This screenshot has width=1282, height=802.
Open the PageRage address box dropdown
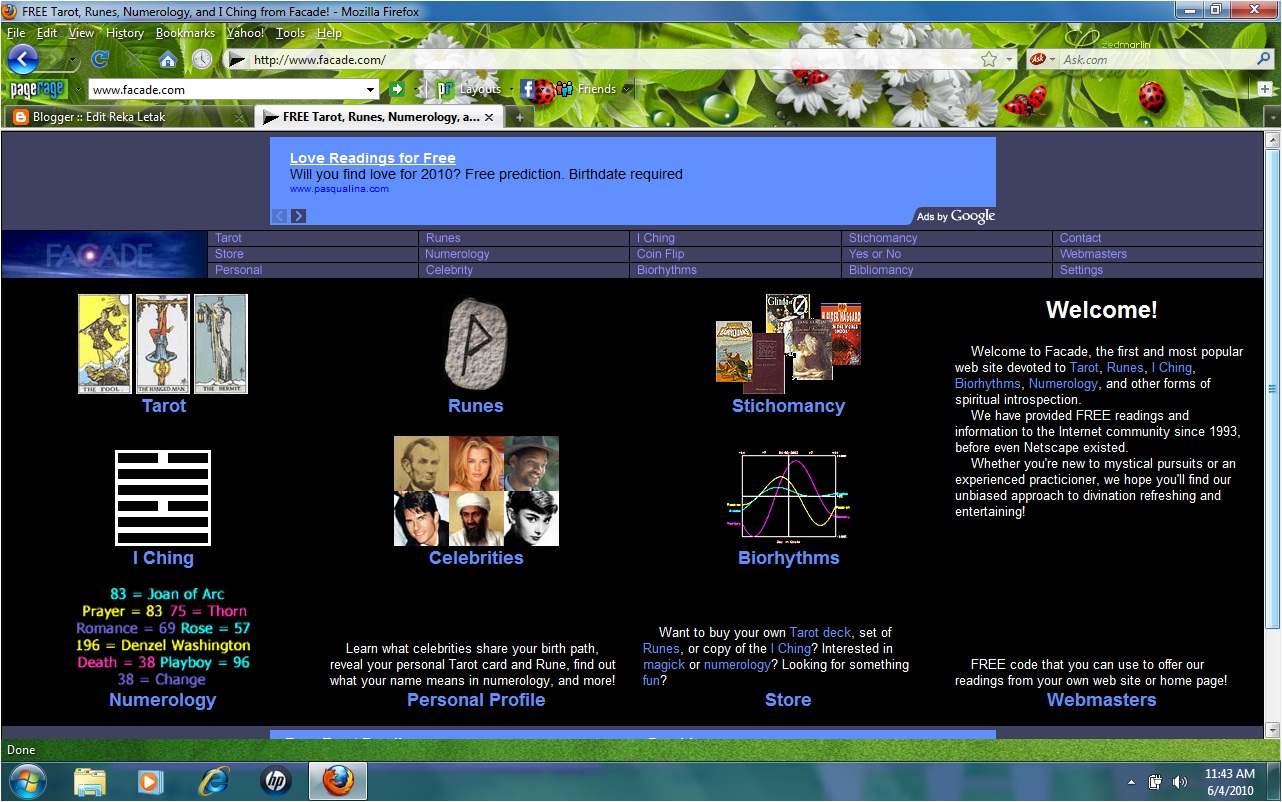point(371,90)
